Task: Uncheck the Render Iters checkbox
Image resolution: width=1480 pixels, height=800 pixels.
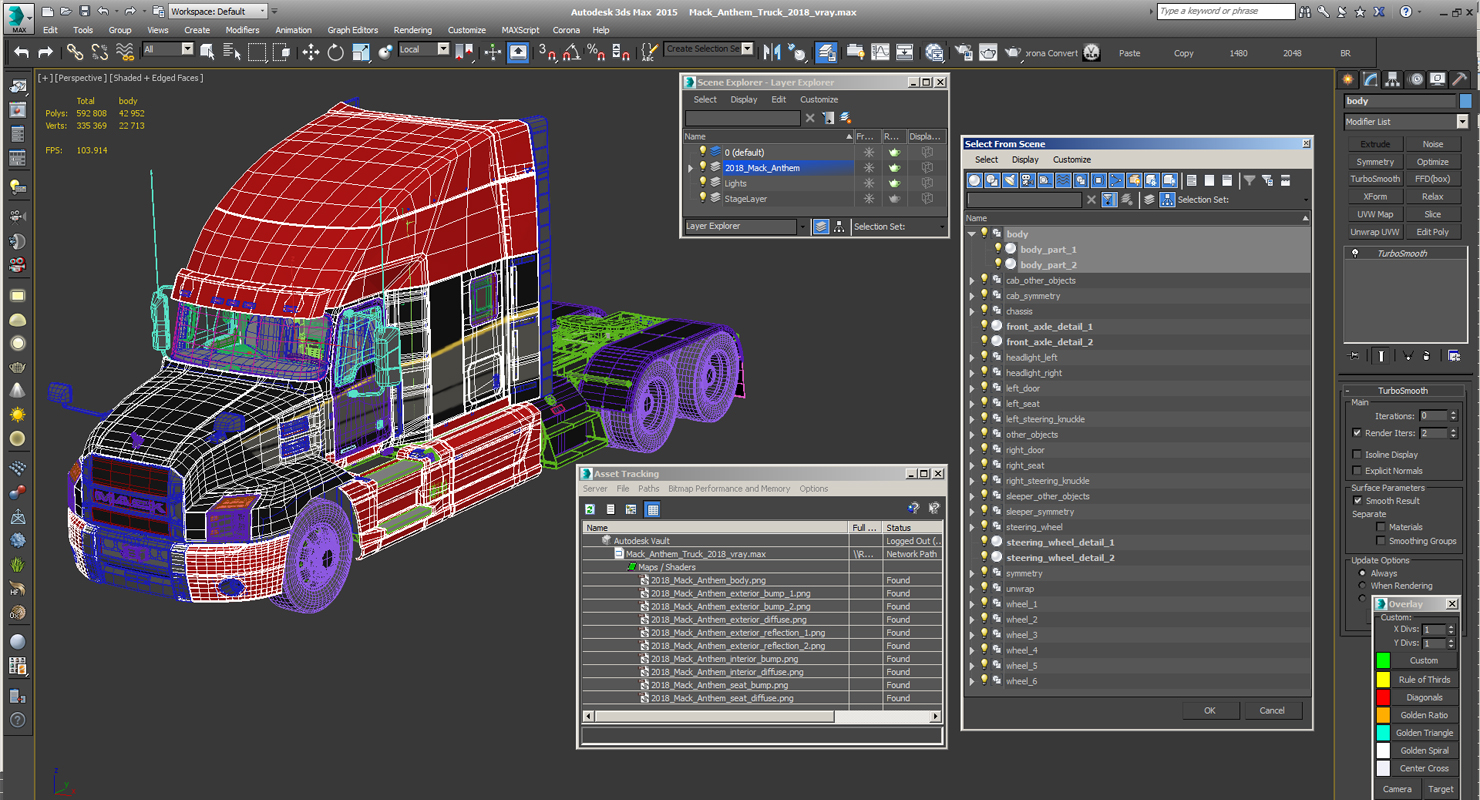Action: [1357, 433]
